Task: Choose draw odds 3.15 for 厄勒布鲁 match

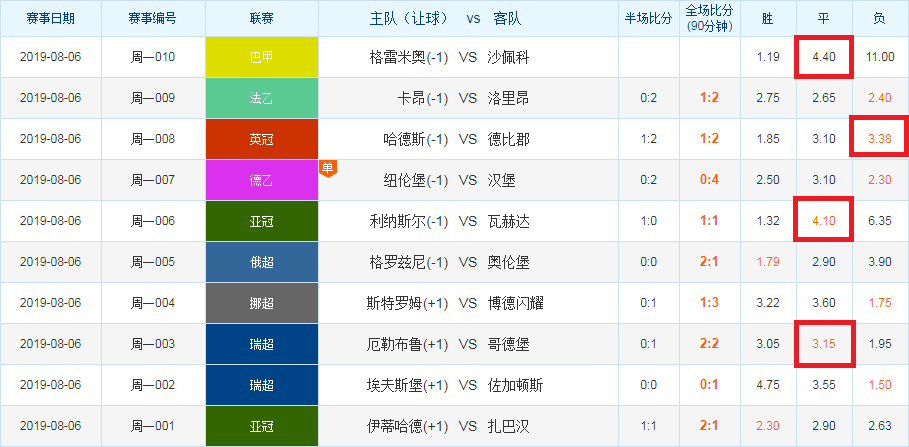Action: tap(823, 344)
